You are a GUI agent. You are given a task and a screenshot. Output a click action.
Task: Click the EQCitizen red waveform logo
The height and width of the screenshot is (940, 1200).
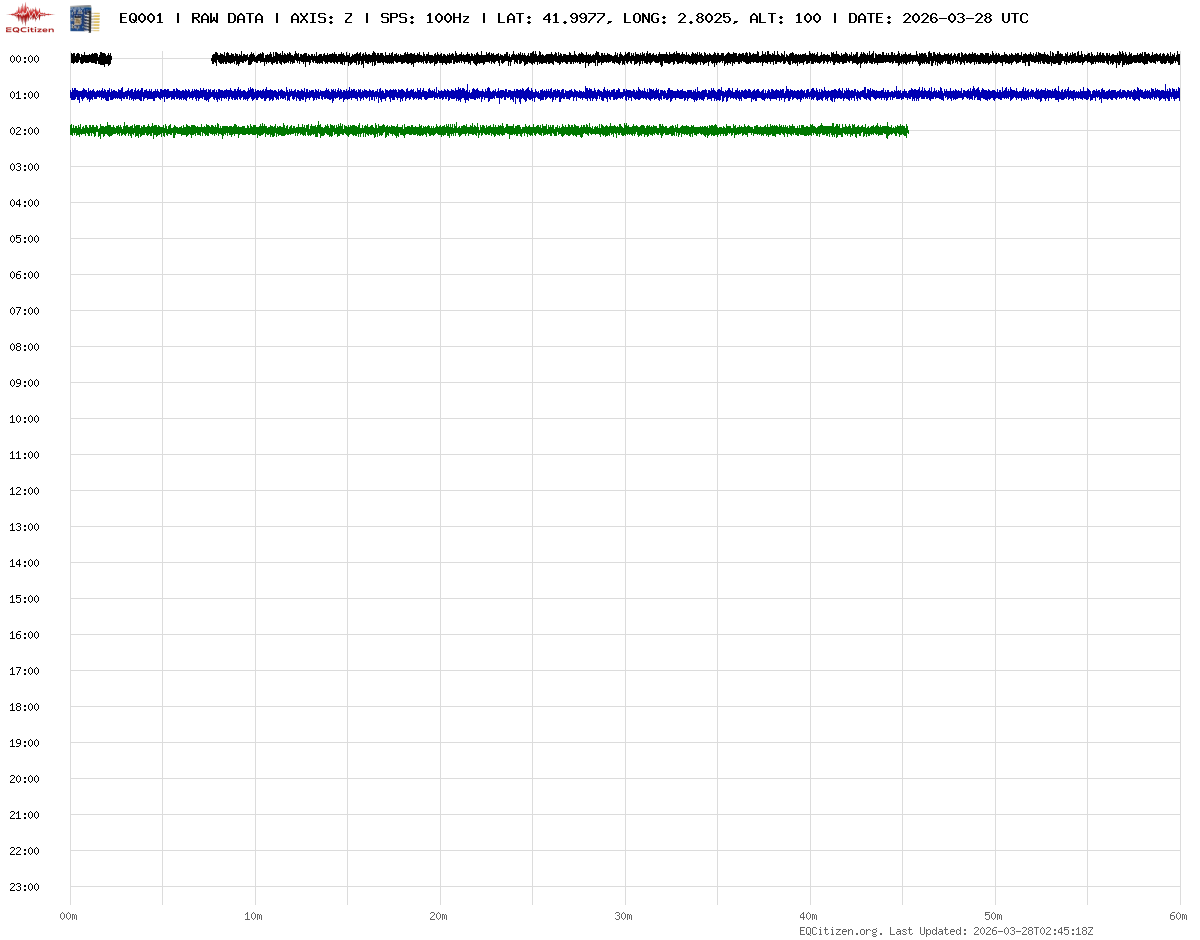pos(30,17)
